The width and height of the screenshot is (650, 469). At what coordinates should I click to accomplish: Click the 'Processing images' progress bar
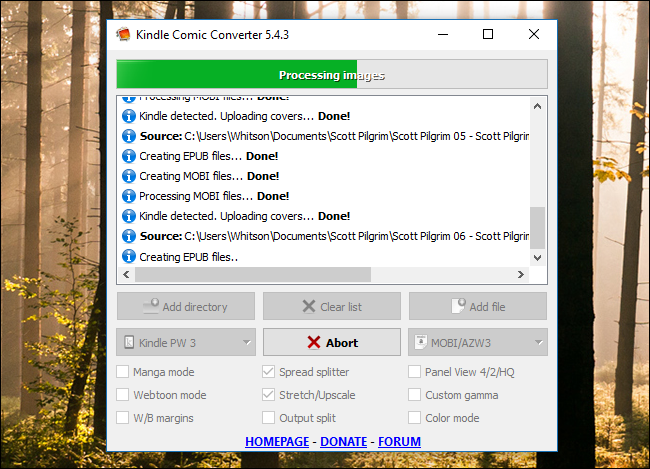[332, 74]
